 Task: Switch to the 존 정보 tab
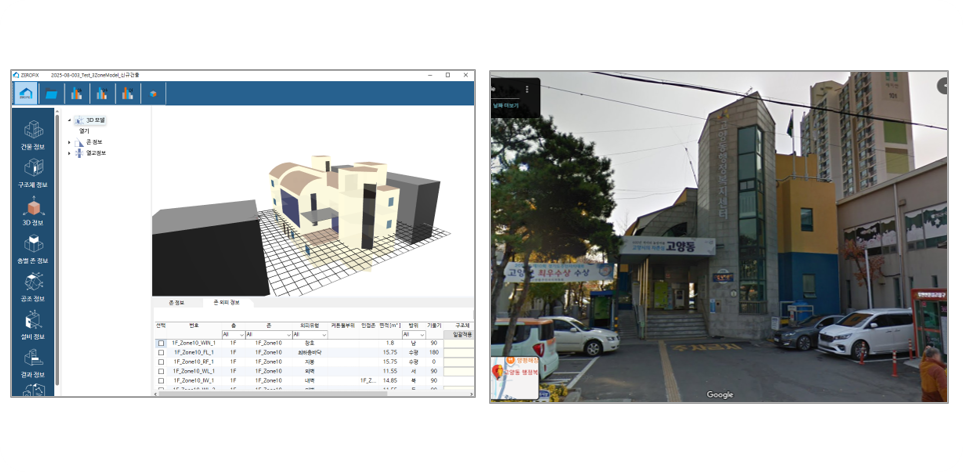click(177, 303)
